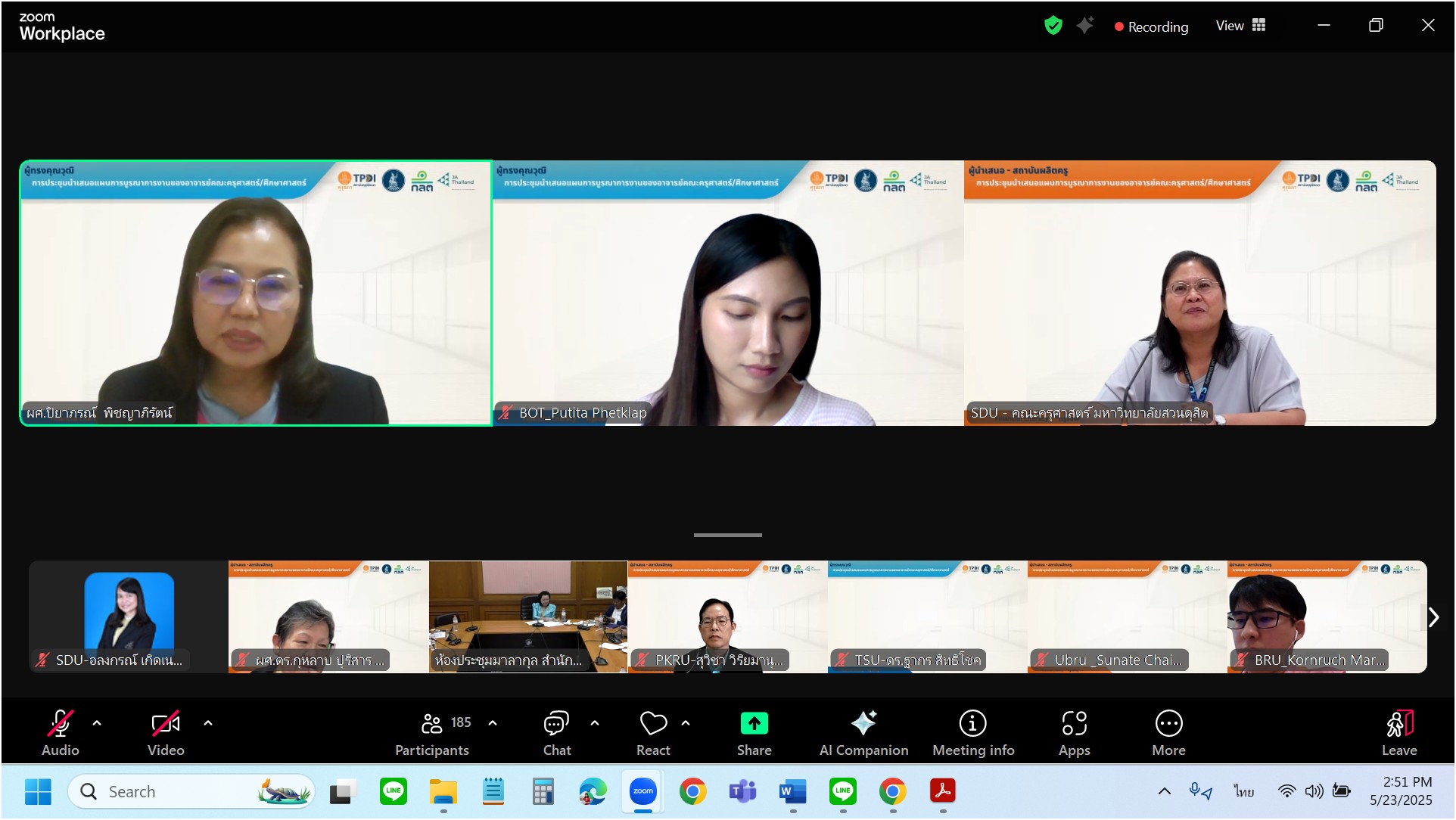
Task: Show Meeting info
Action: click(973, 733)
